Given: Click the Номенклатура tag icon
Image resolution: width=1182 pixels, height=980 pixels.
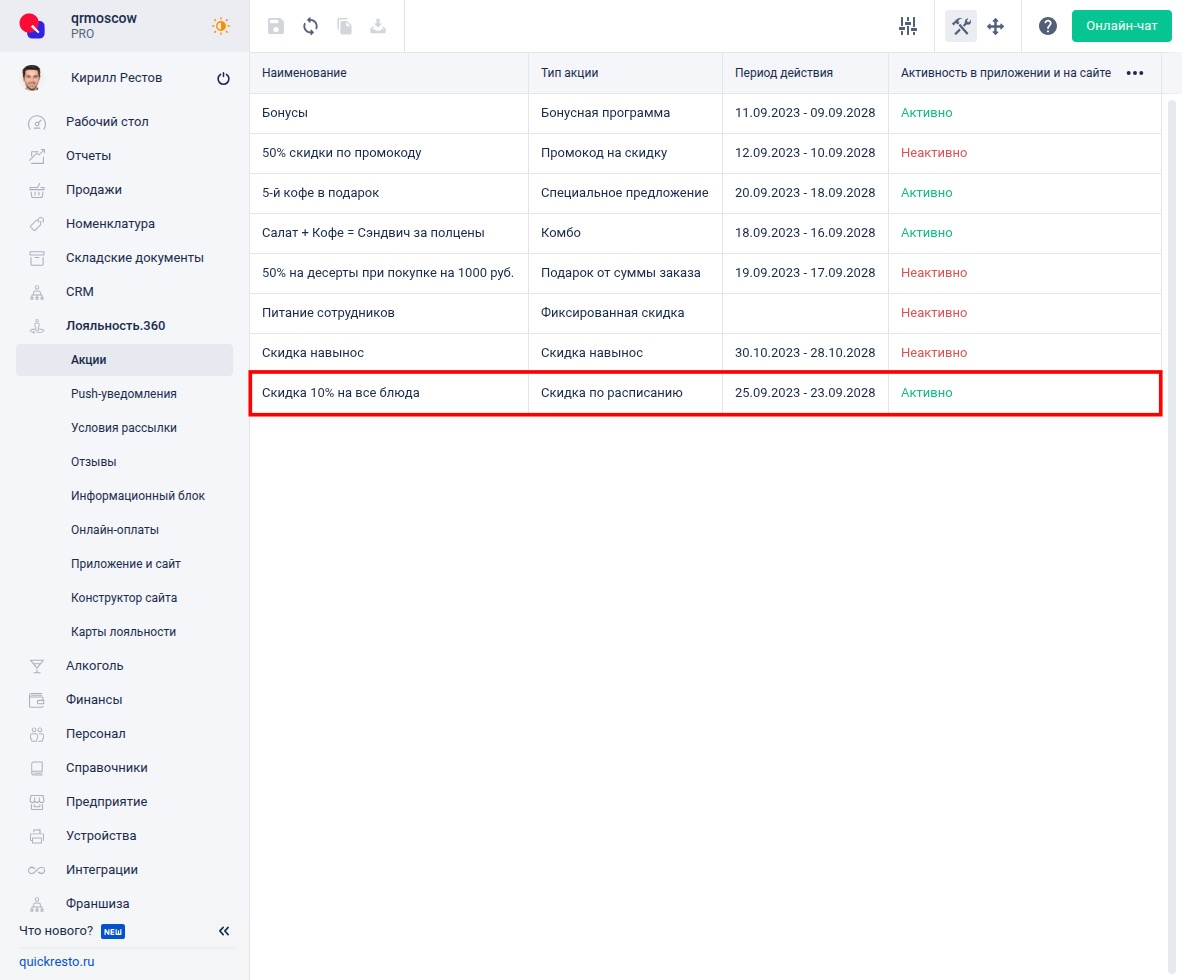Looking at the screenshot, I should [x=36, y=223].
